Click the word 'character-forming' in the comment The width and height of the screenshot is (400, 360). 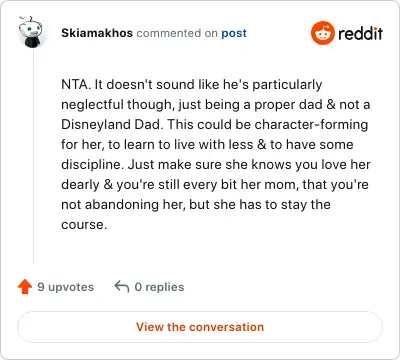pos(311,125)
